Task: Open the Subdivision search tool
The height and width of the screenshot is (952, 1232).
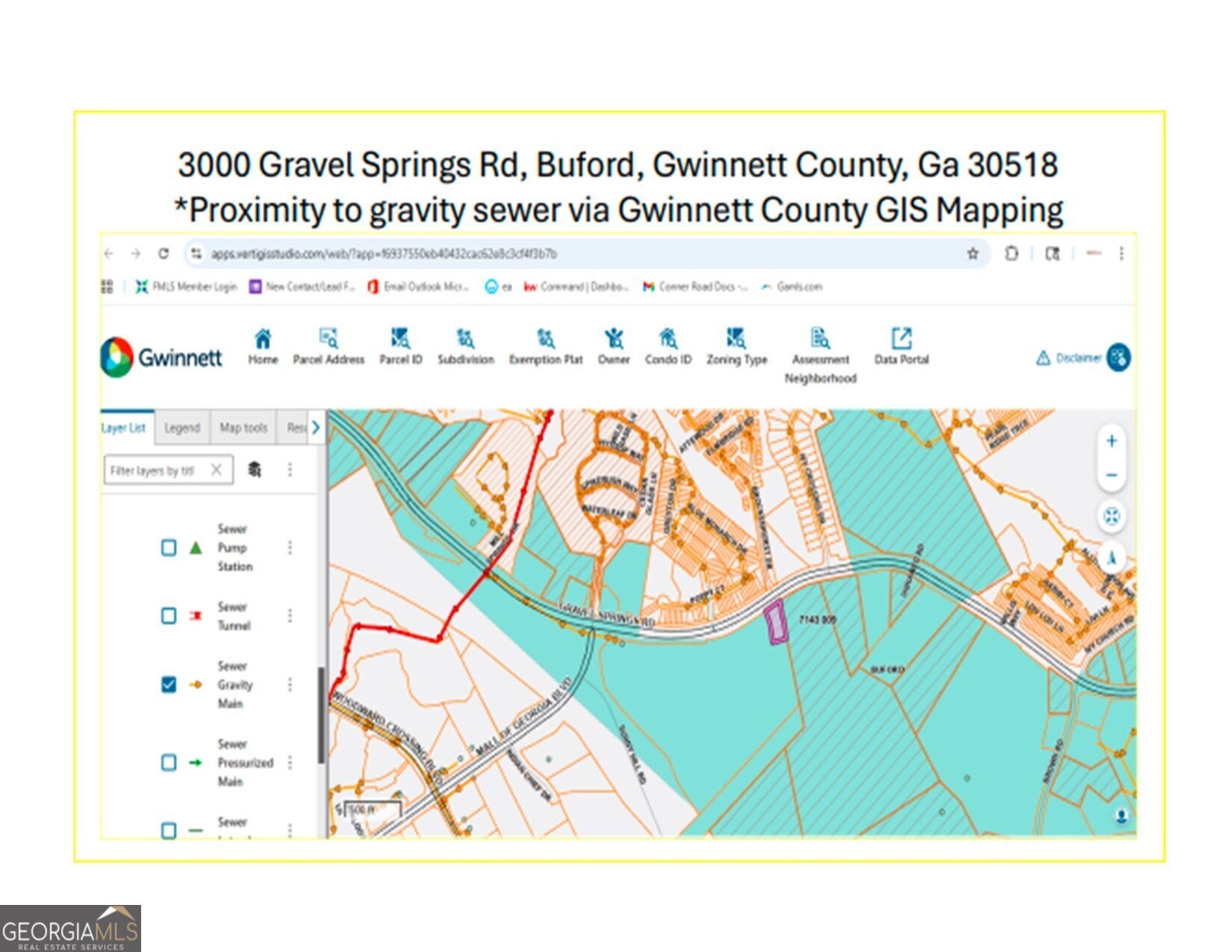Action: coord(465,340)
